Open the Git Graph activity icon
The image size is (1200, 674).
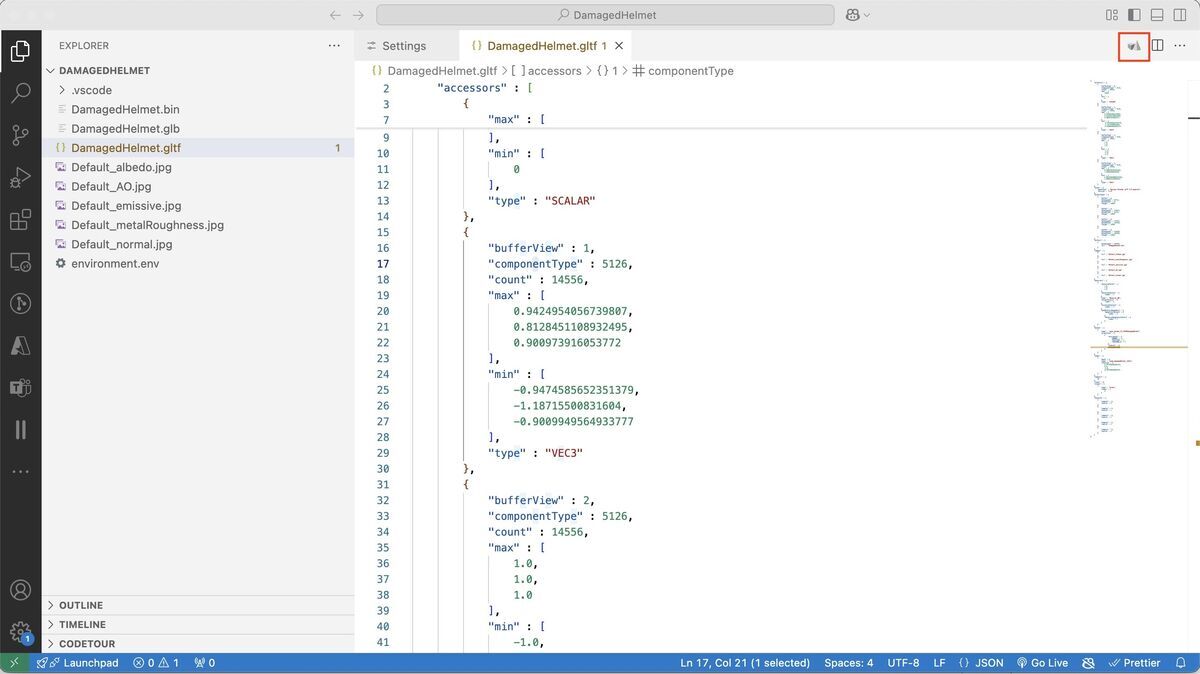pyautogui.click(x=20, y=304)
